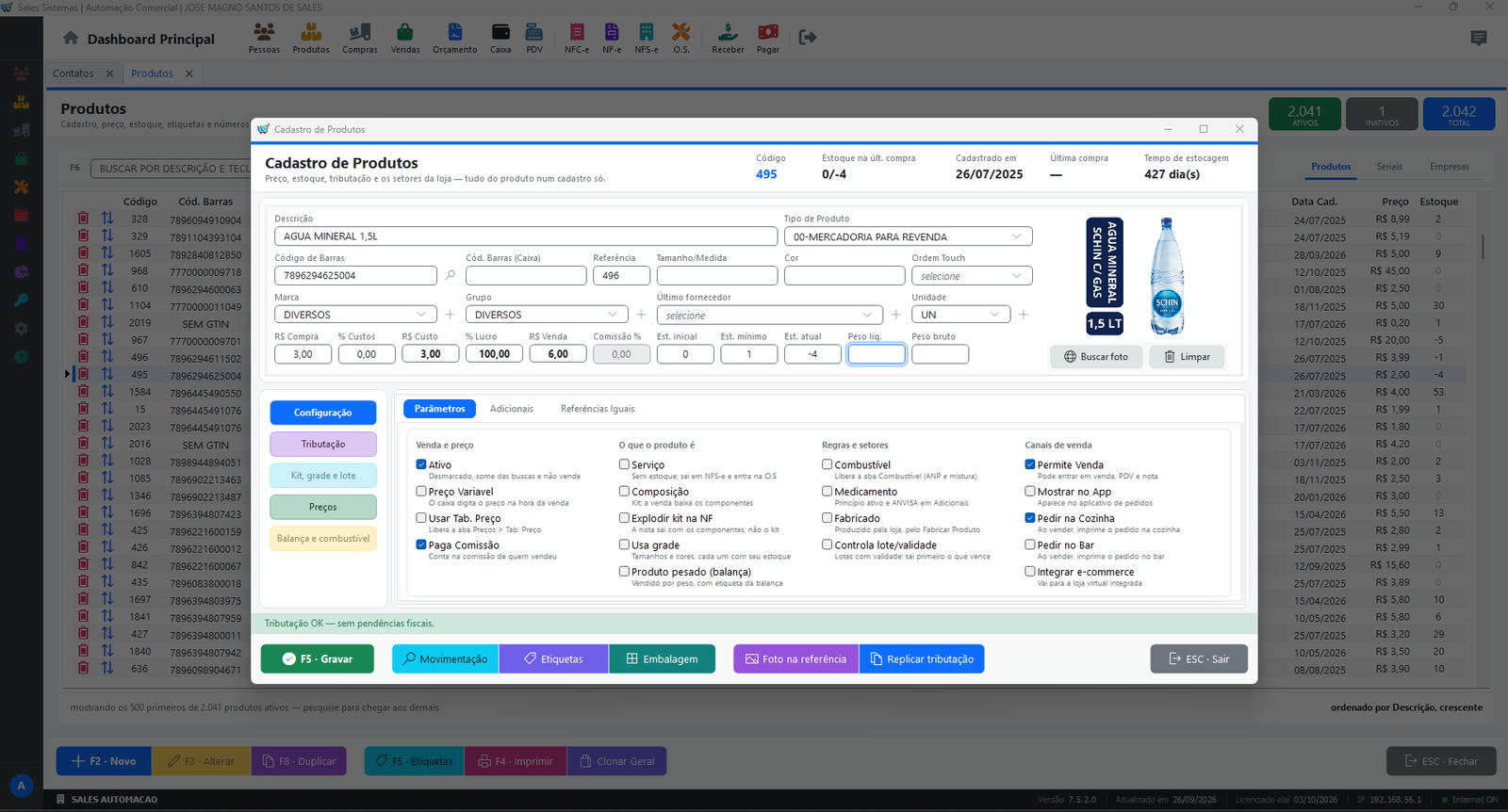Open the Vendas shopping bag icon
1508x812 pixels.
405,38
